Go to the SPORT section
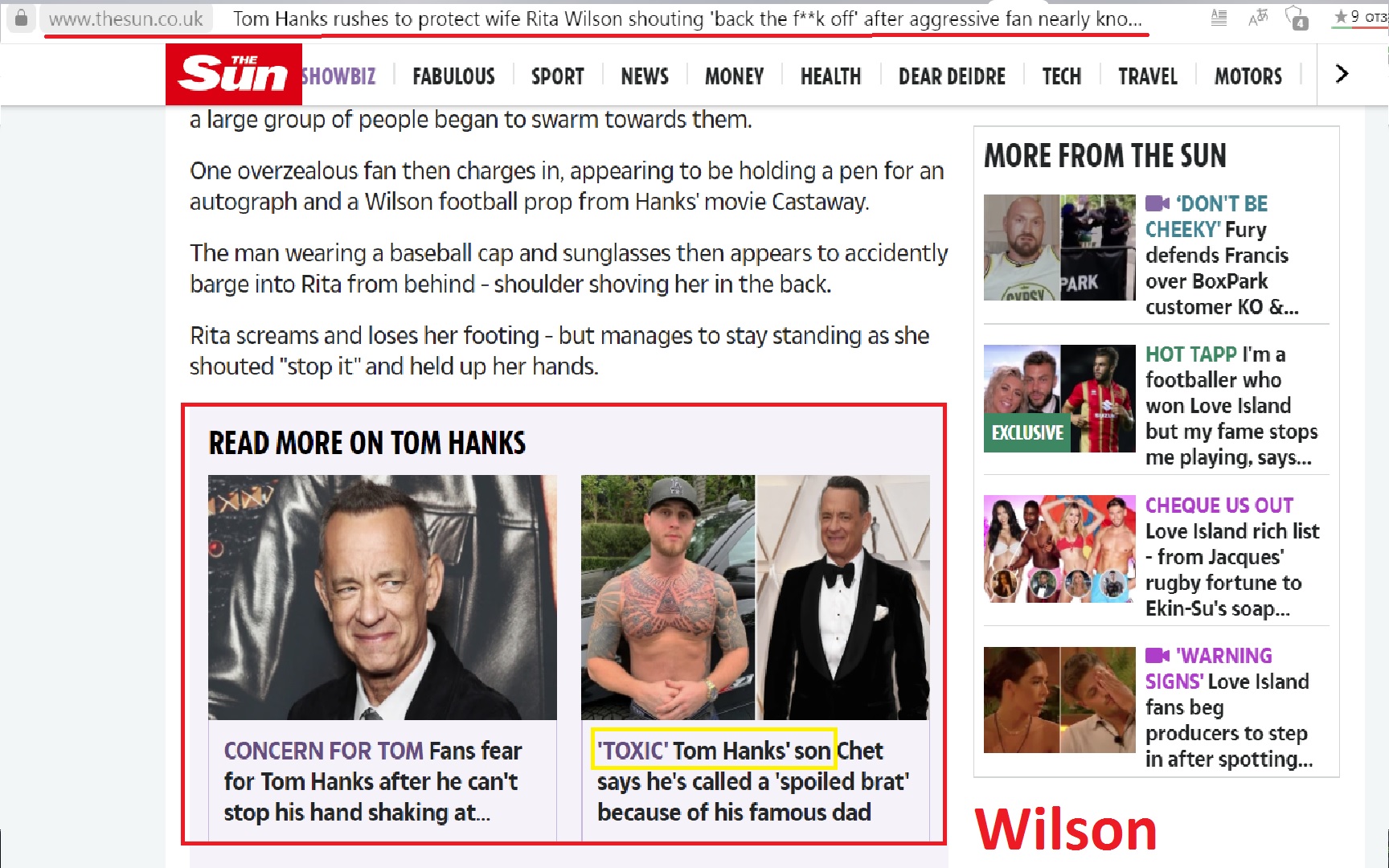Viewport: 1389px width, 868px height. pos(557,76)
